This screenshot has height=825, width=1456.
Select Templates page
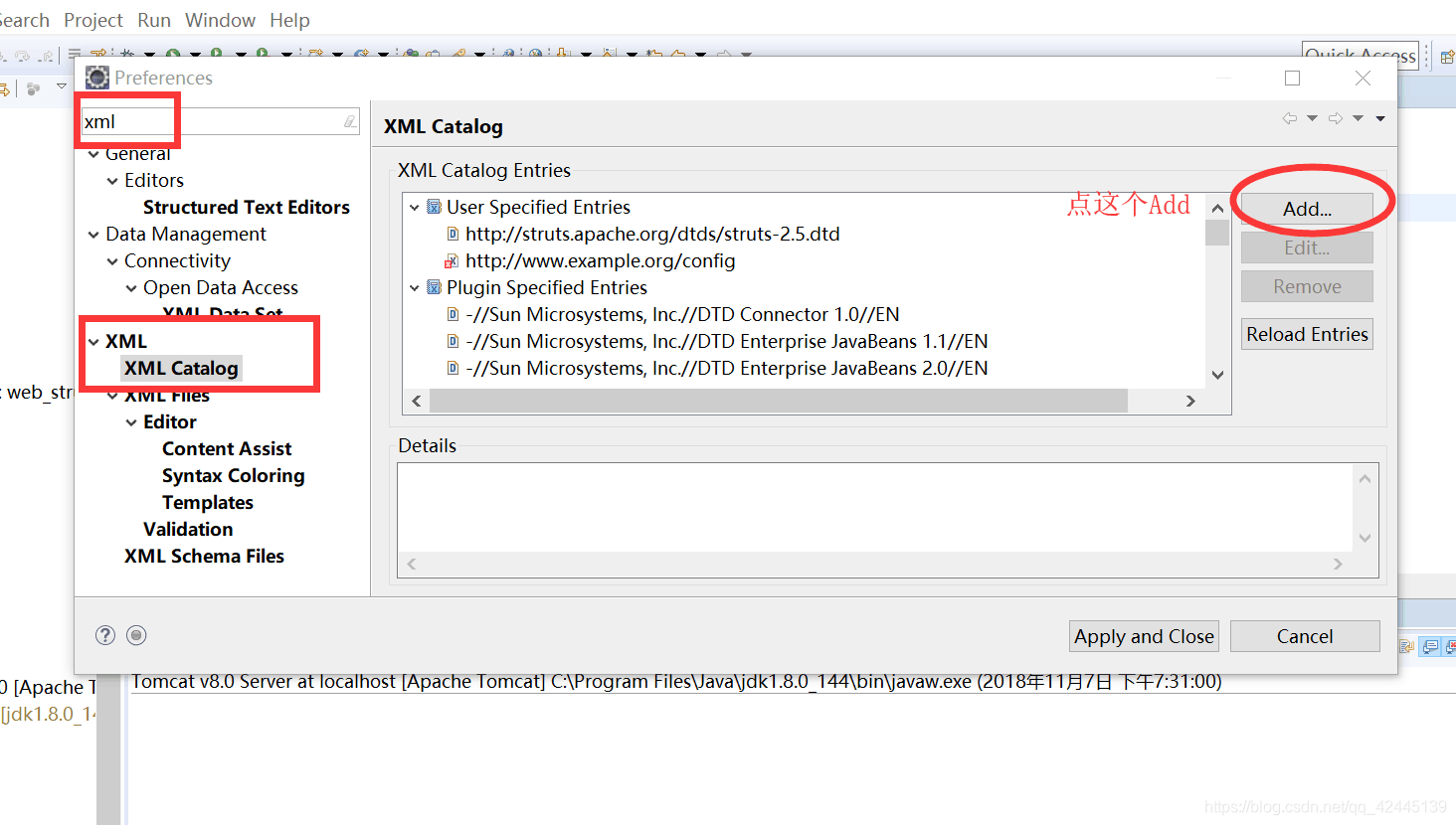[208, 502]
